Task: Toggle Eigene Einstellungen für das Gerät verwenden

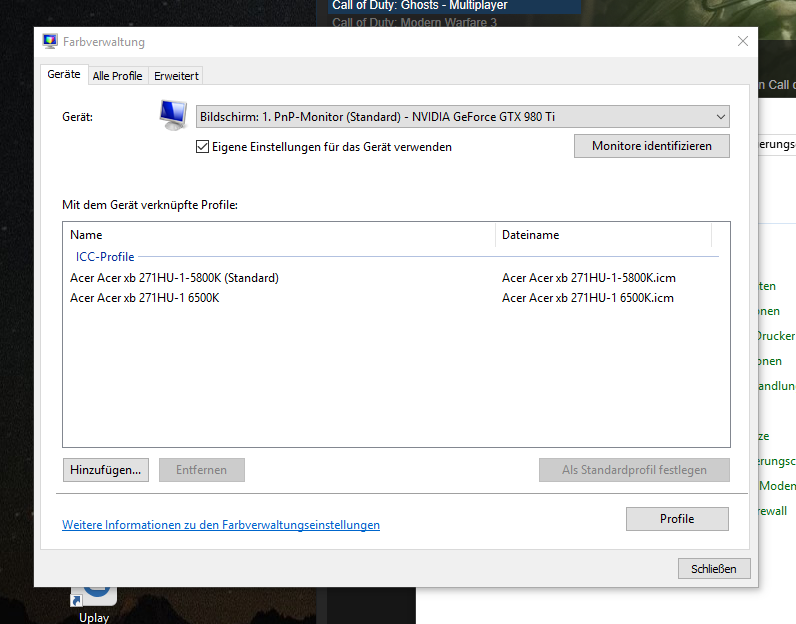Action: [202, 147]
